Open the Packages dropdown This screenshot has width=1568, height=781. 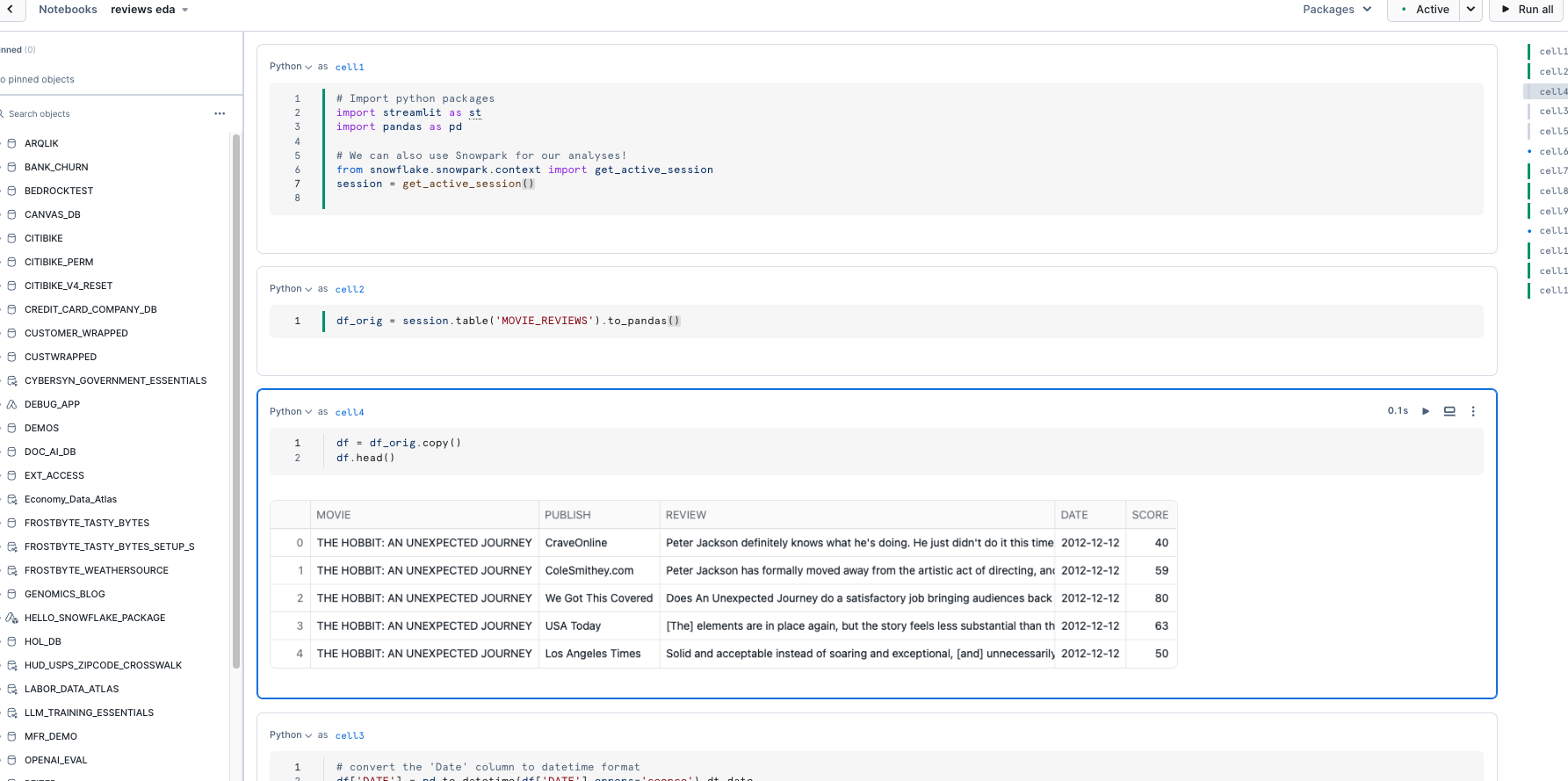pyautogui.click(x=1336, y=10)
